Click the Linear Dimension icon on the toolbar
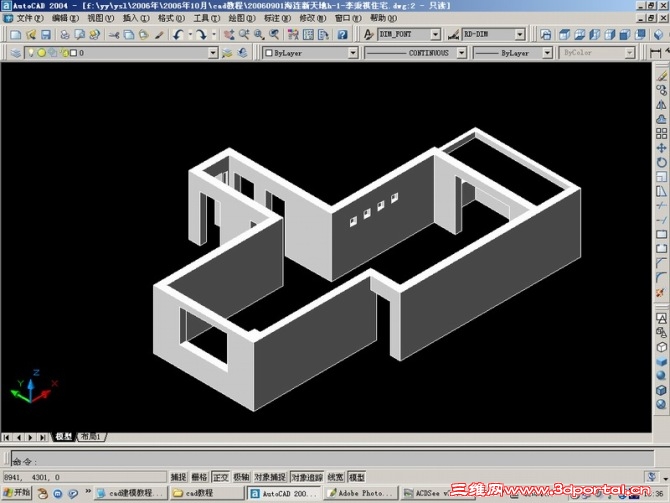670x503 pixels. point(655,53)
